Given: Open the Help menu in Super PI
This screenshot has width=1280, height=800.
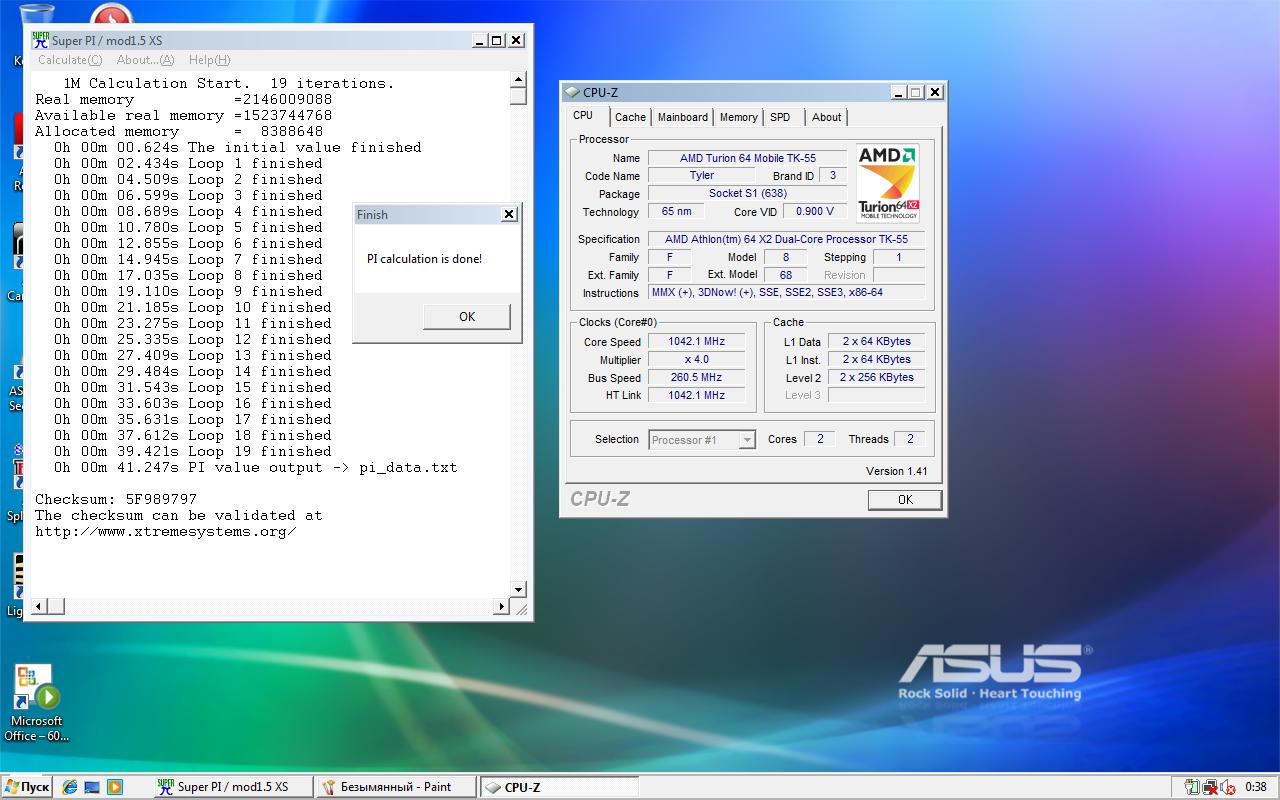Looking at the screenshot, I should (209, 60).
